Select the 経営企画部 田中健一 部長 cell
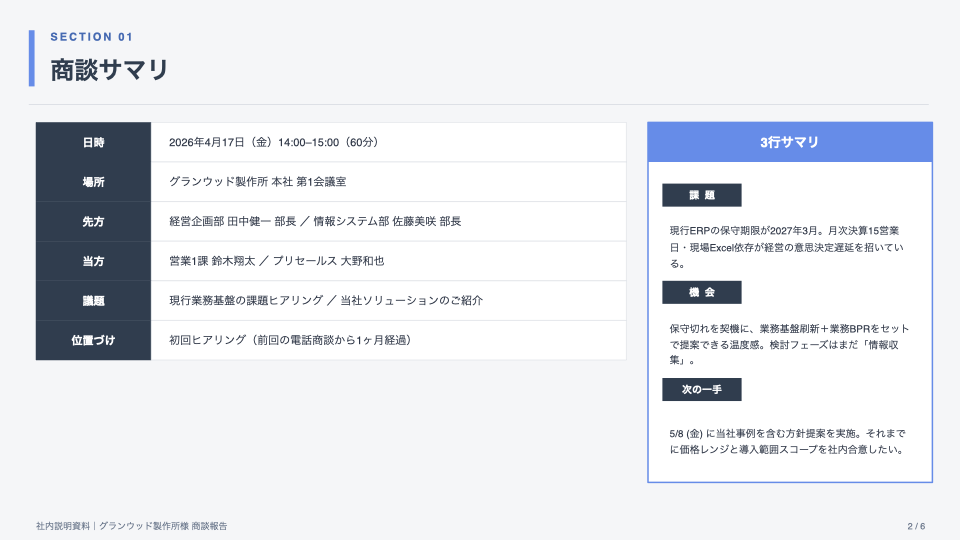Screen dimensions: 960x540 tap(388, 222)
